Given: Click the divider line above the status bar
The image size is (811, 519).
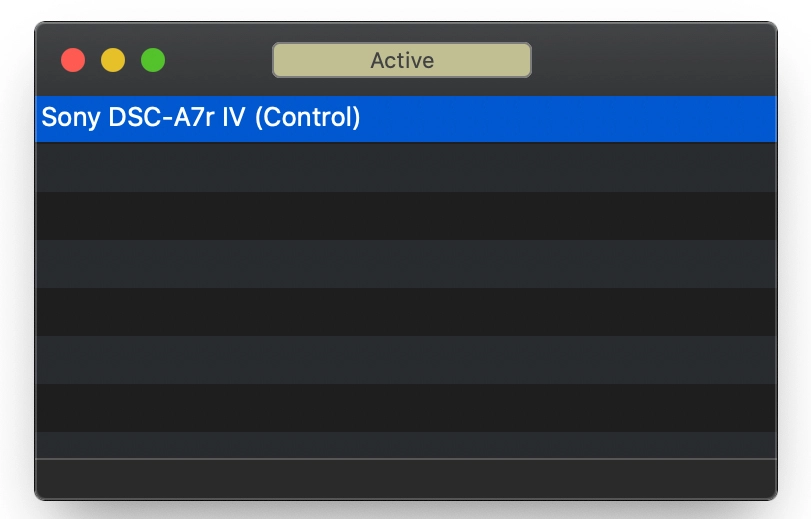Looking at the screenshot, I should point(406,459).
